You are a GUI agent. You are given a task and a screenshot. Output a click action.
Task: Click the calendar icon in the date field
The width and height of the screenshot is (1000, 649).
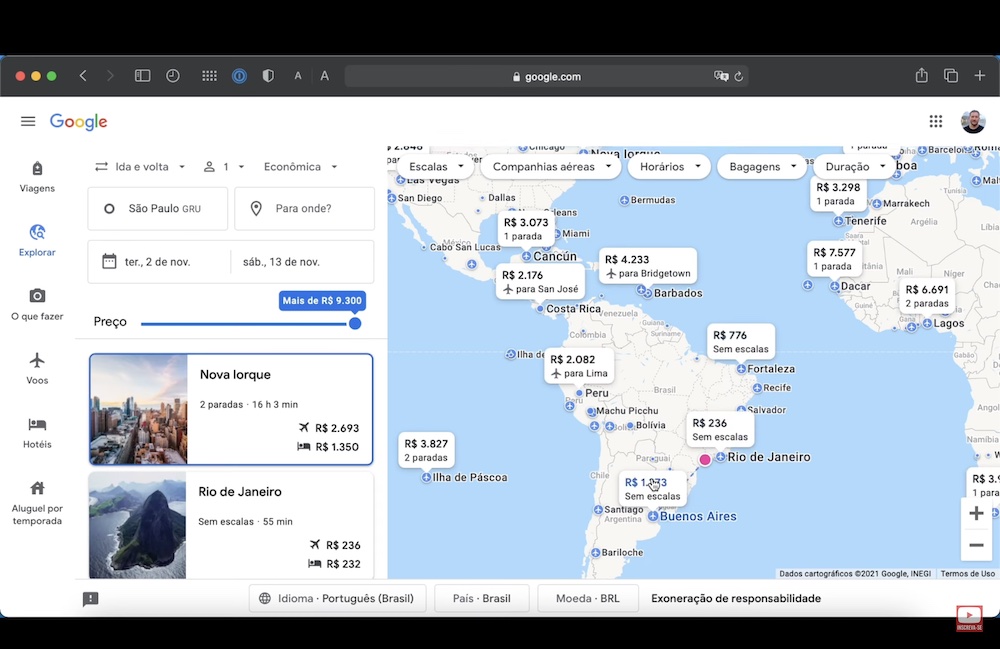109,261
